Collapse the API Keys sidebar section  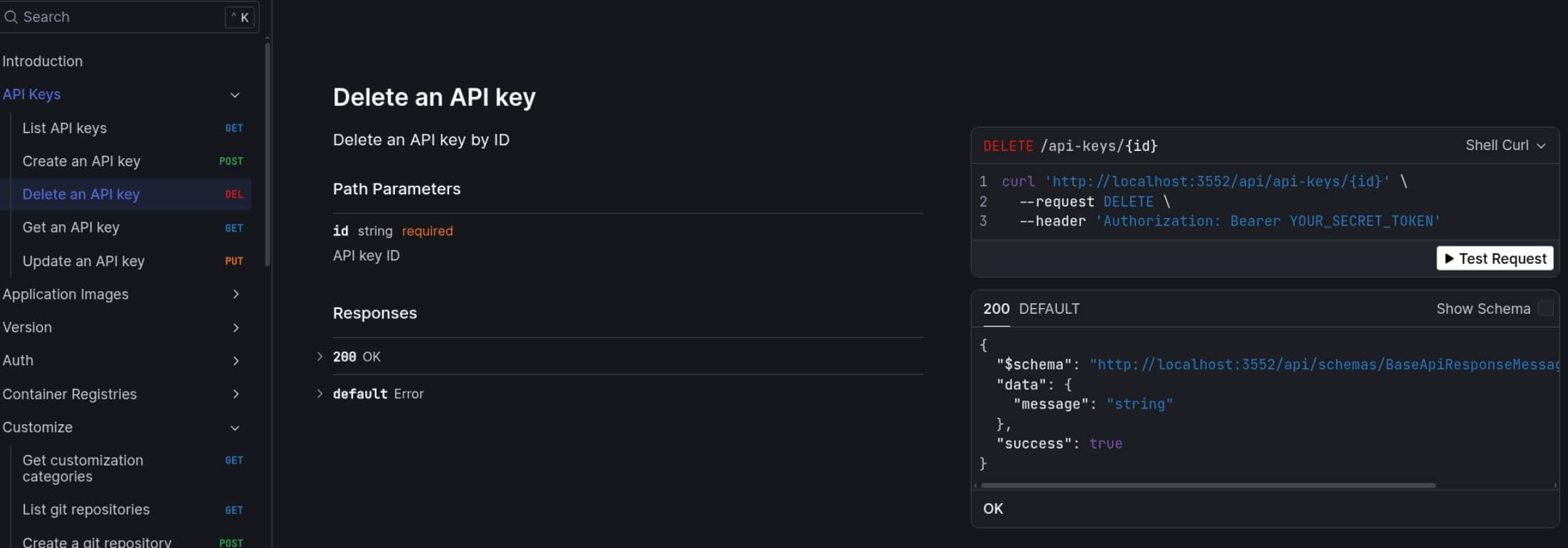(x=235, y=95)
